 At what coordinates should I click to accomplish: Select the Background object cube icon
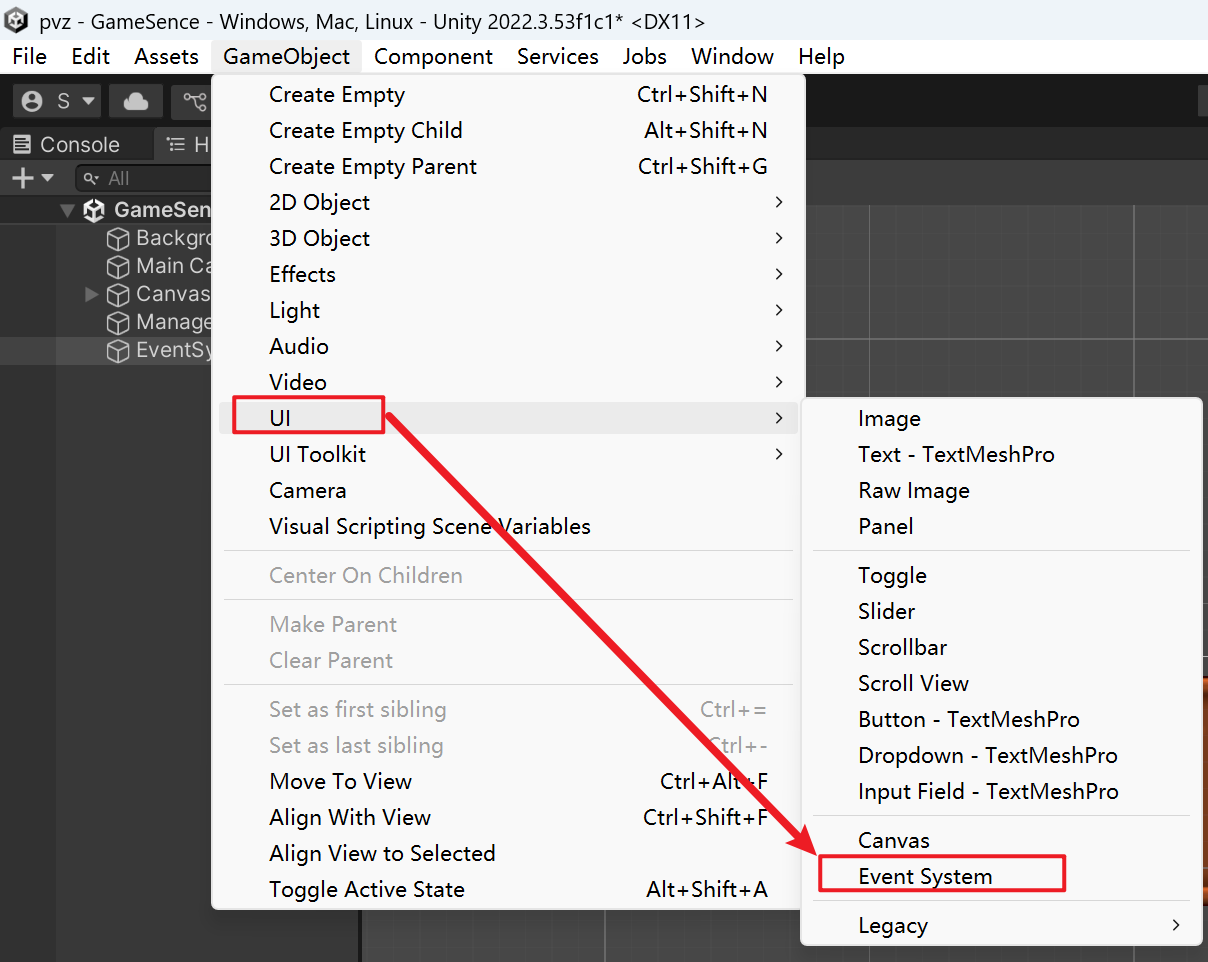click(119, 239)
